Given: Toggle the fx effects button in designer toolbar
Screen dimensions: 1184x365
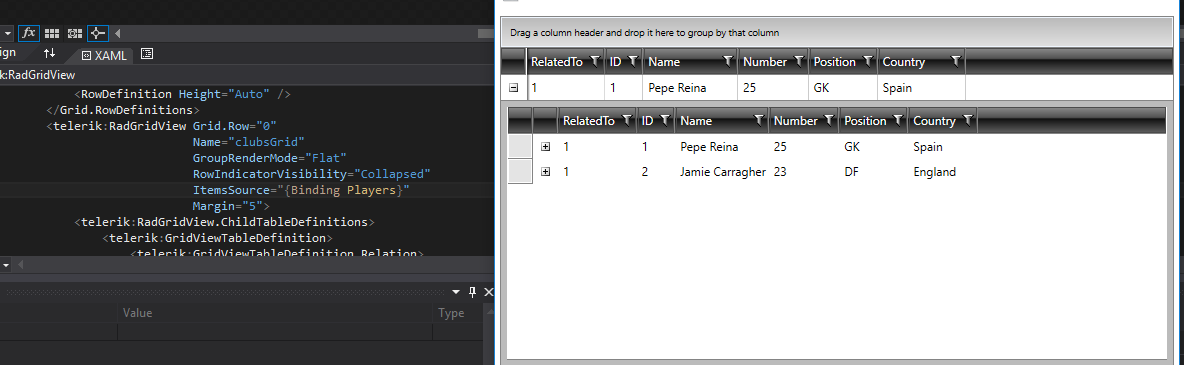Looking at the screenshot, I should (x=29, y=33).
